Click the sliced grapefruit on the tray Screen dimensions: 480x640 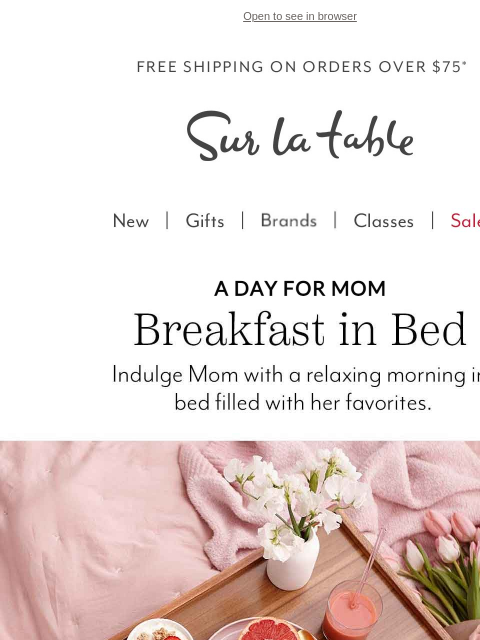(269, 630)
